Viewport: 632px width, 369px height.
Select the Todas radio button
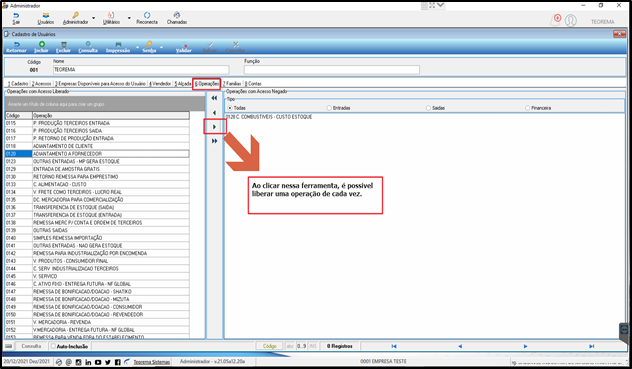tap(230, 108)
